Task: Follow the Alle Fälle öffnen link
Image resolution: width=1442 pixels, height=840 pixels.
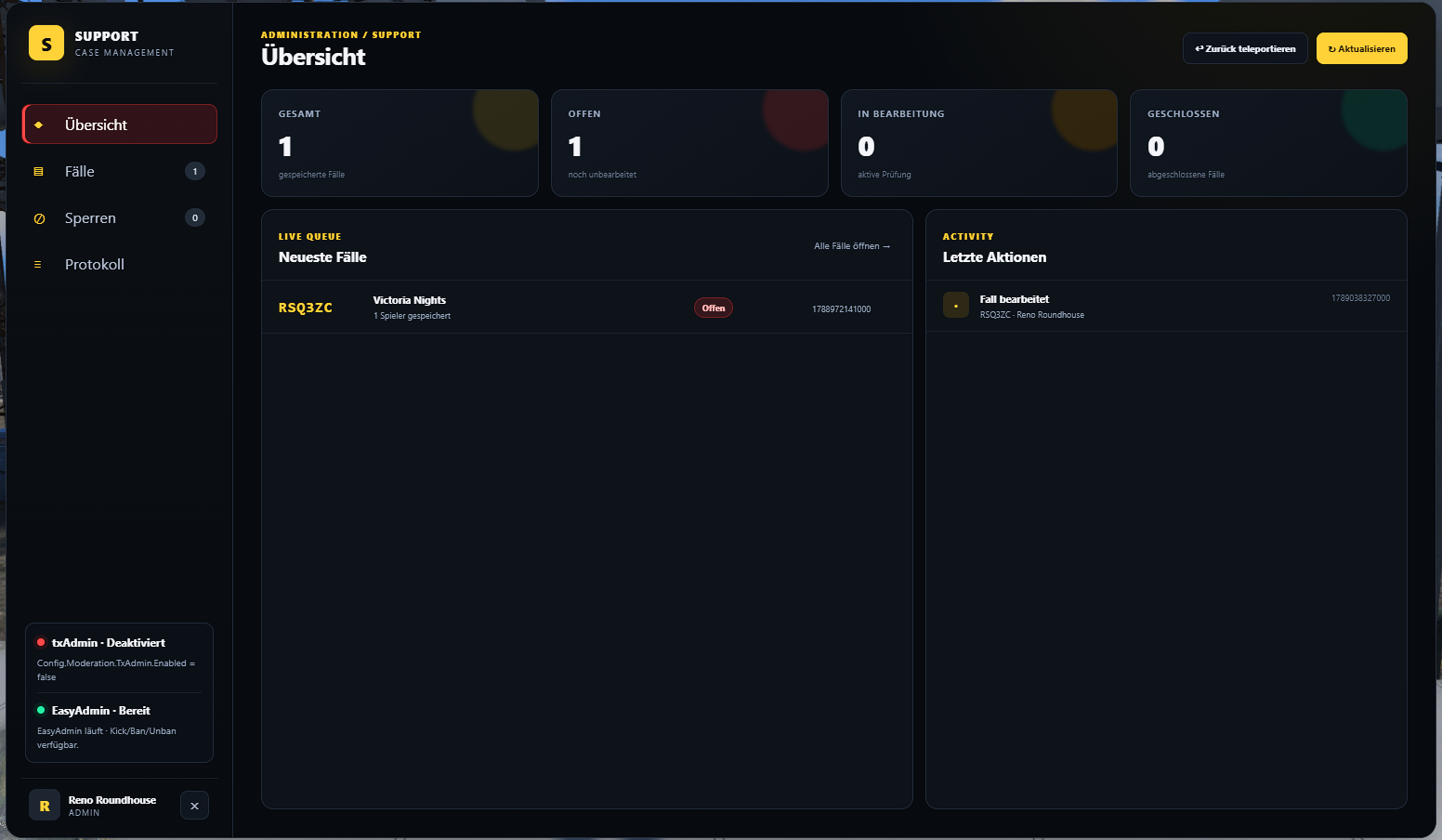Action: [x=852, y=246]
